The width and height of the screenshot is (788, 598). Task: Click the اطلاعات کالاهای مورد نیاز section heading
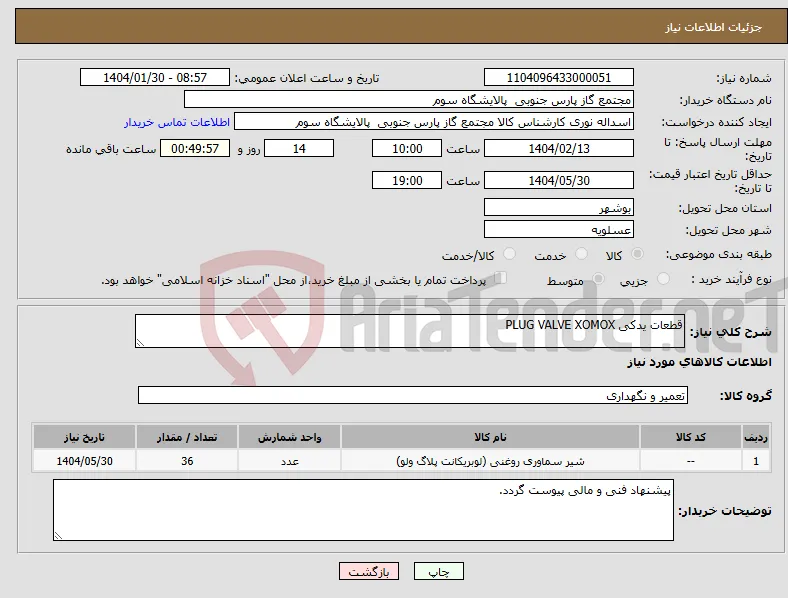699,362
